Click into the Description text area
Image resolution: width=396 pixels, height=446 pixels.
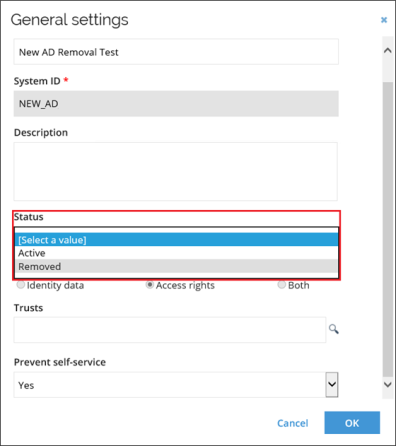(x=176, y=171)
